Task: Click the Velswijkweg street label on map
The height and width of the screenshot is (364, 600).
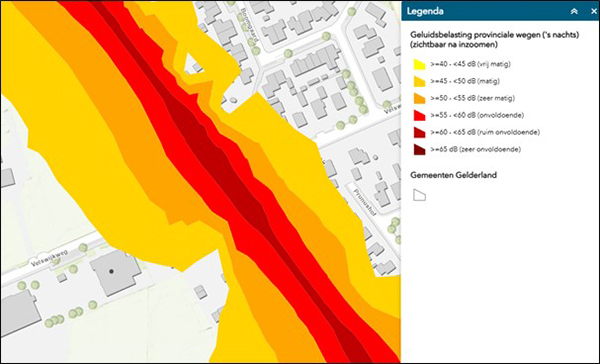Action: coord(50,258)
